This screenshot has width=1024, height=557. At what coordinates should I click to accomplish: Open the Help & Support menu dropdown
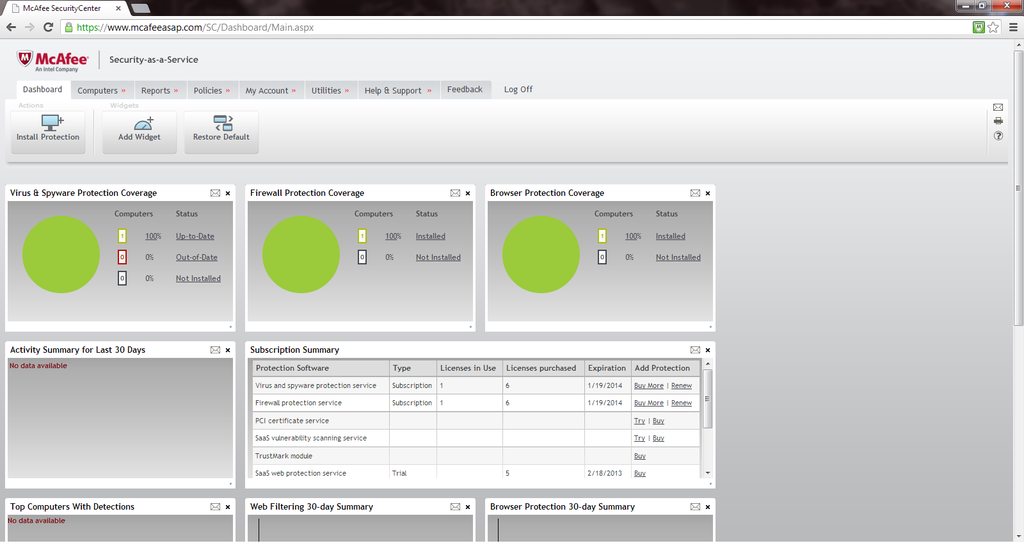click(x=398, y=91)
